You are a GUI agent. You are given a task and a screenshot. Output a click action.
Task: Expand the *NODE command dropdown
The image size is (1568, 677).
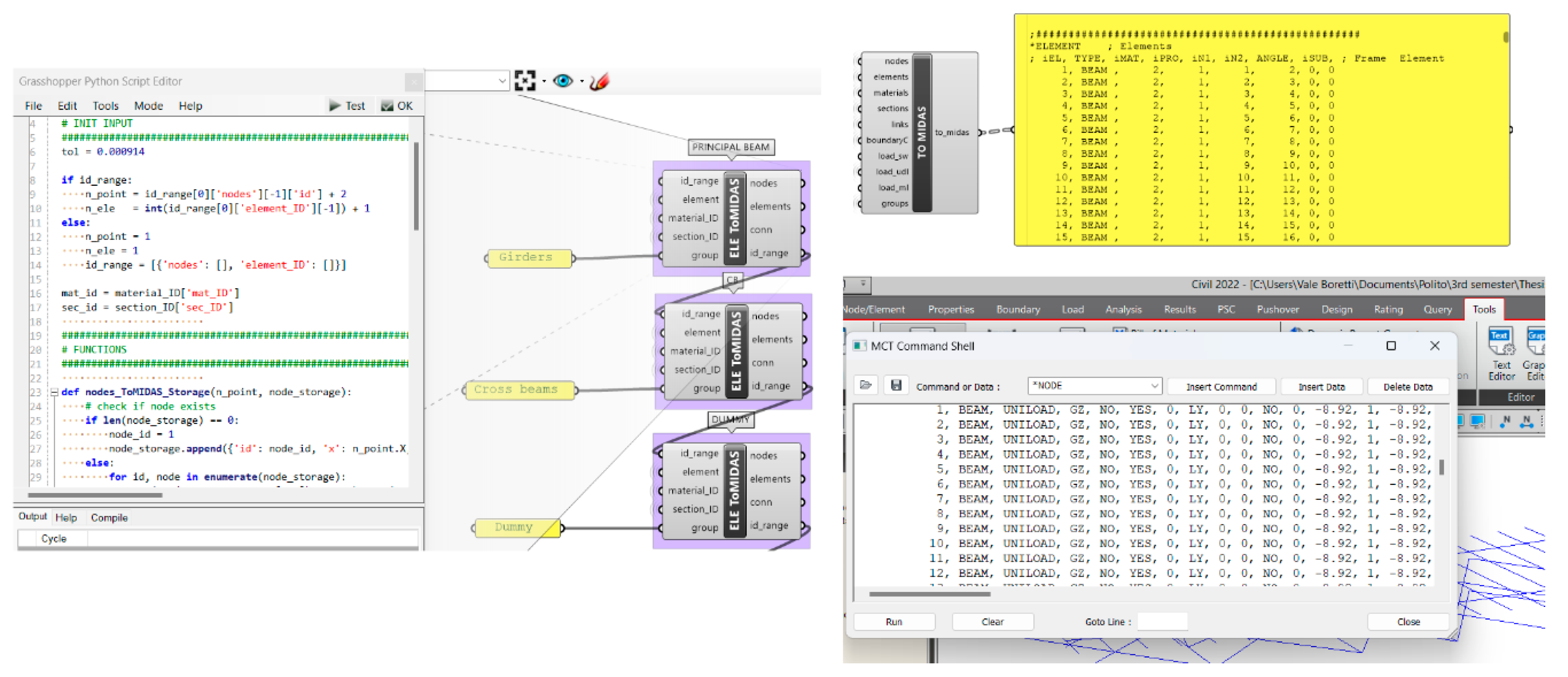(1153, 386)
